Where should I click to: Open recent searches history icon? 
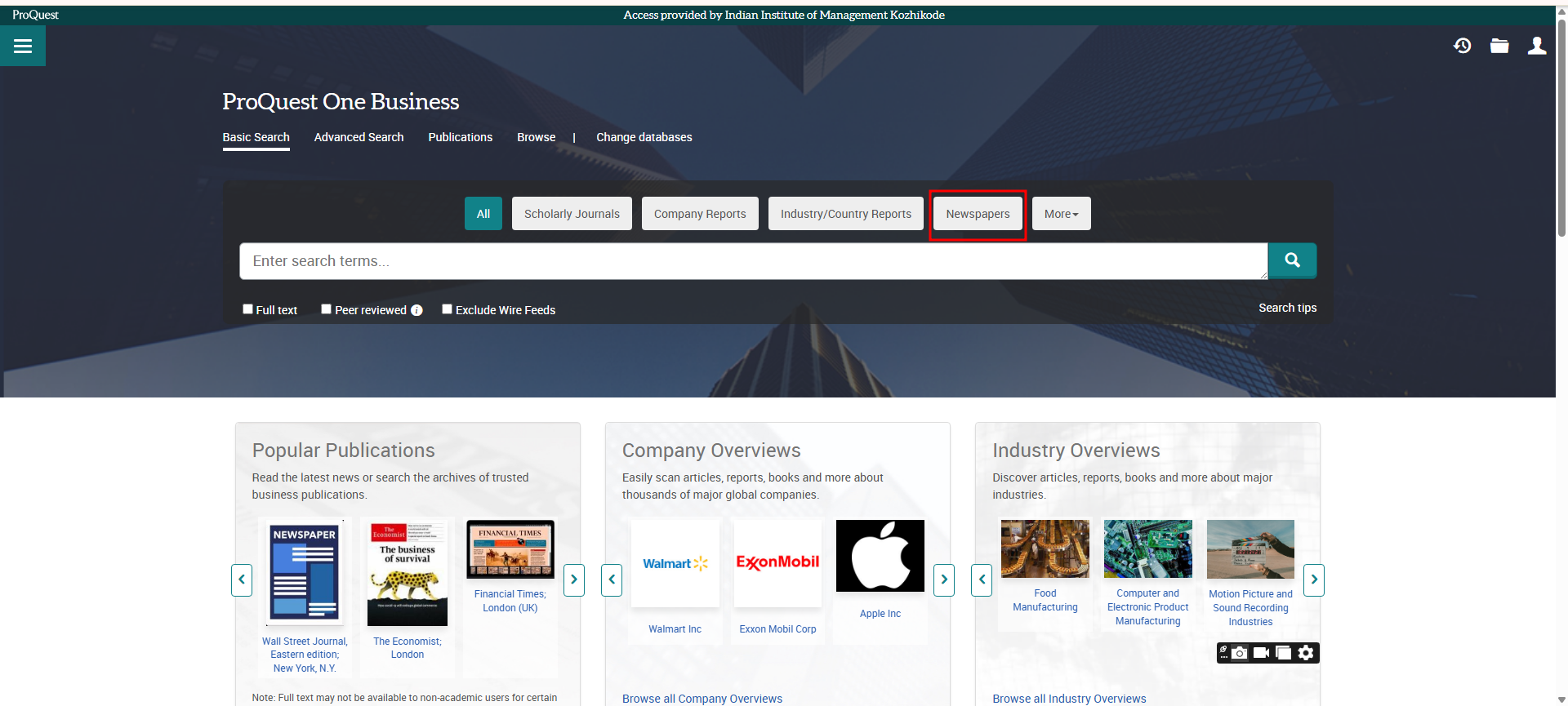(1462, 46)
